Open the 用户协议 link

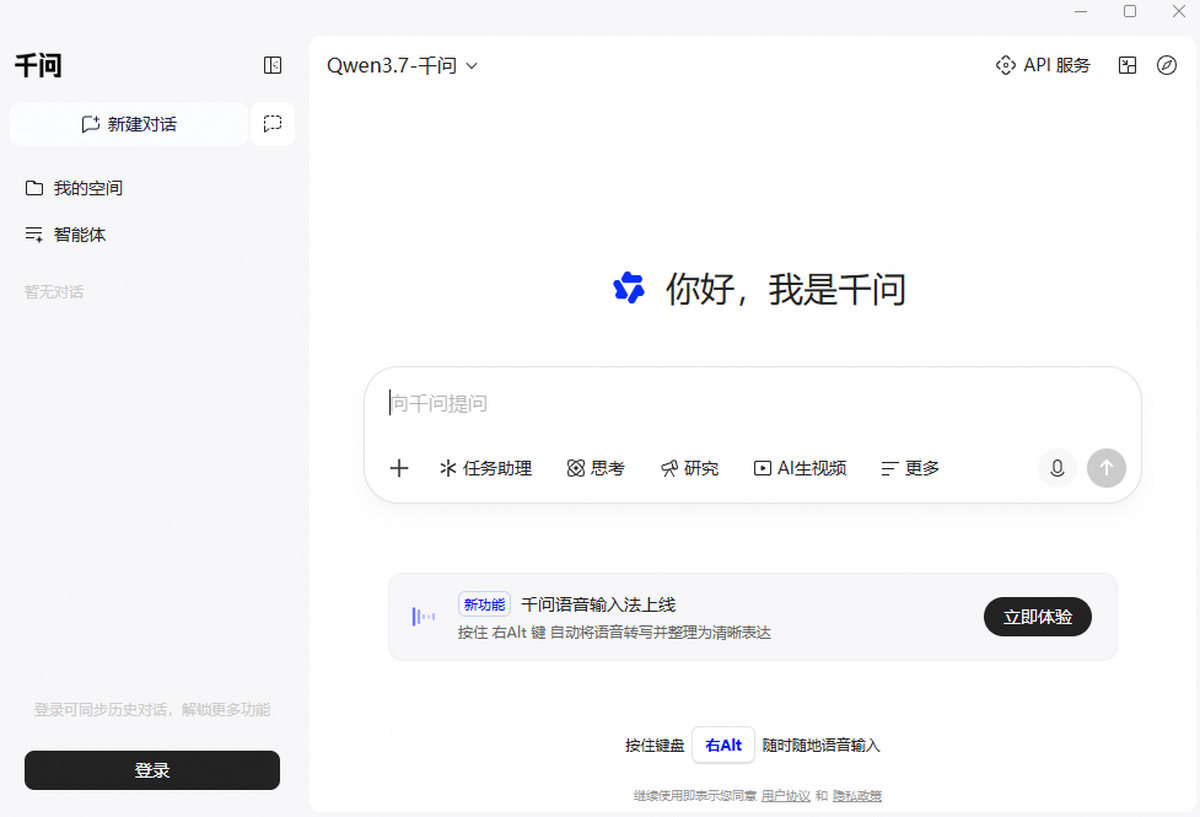click(786, 796)
